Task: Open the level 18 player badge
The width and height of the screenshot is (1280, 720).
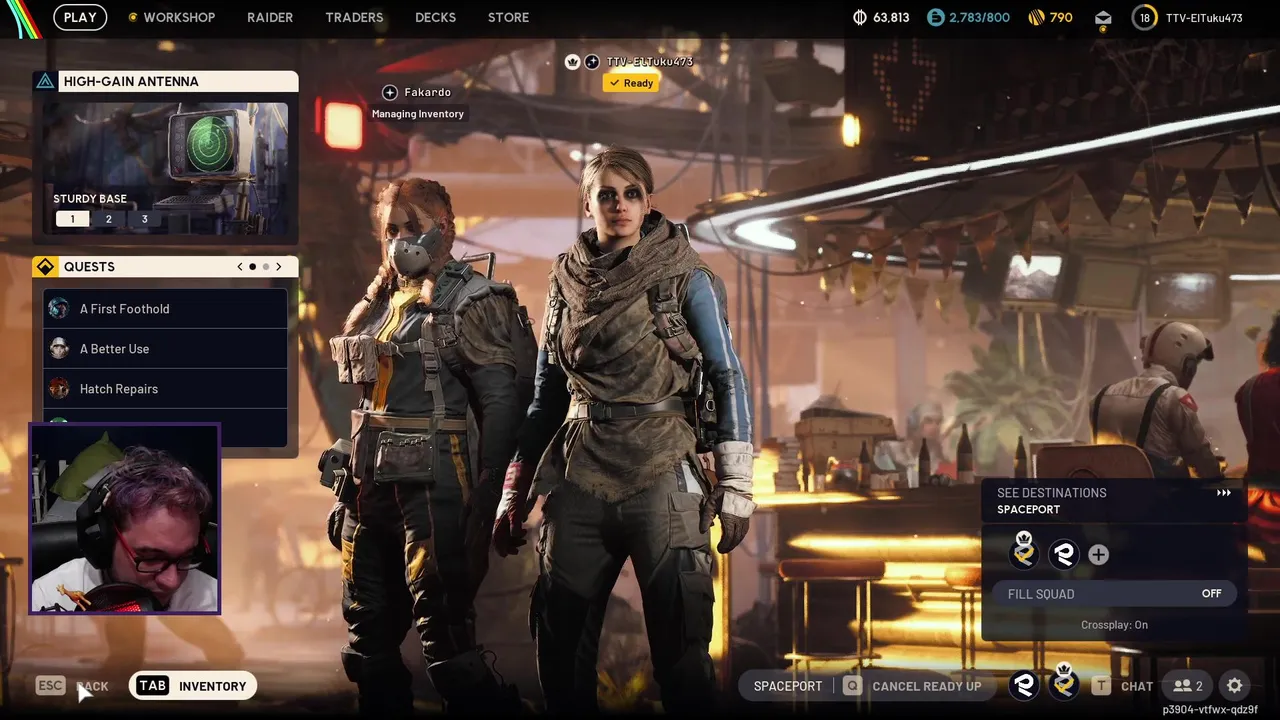Action: (x=1144, y=17)
